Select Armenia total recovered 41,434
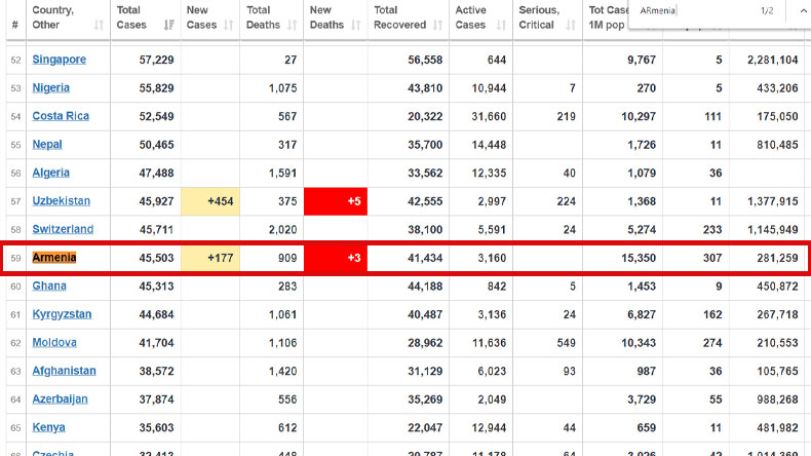The image size is (811, 456). click(x=425, y=257)
